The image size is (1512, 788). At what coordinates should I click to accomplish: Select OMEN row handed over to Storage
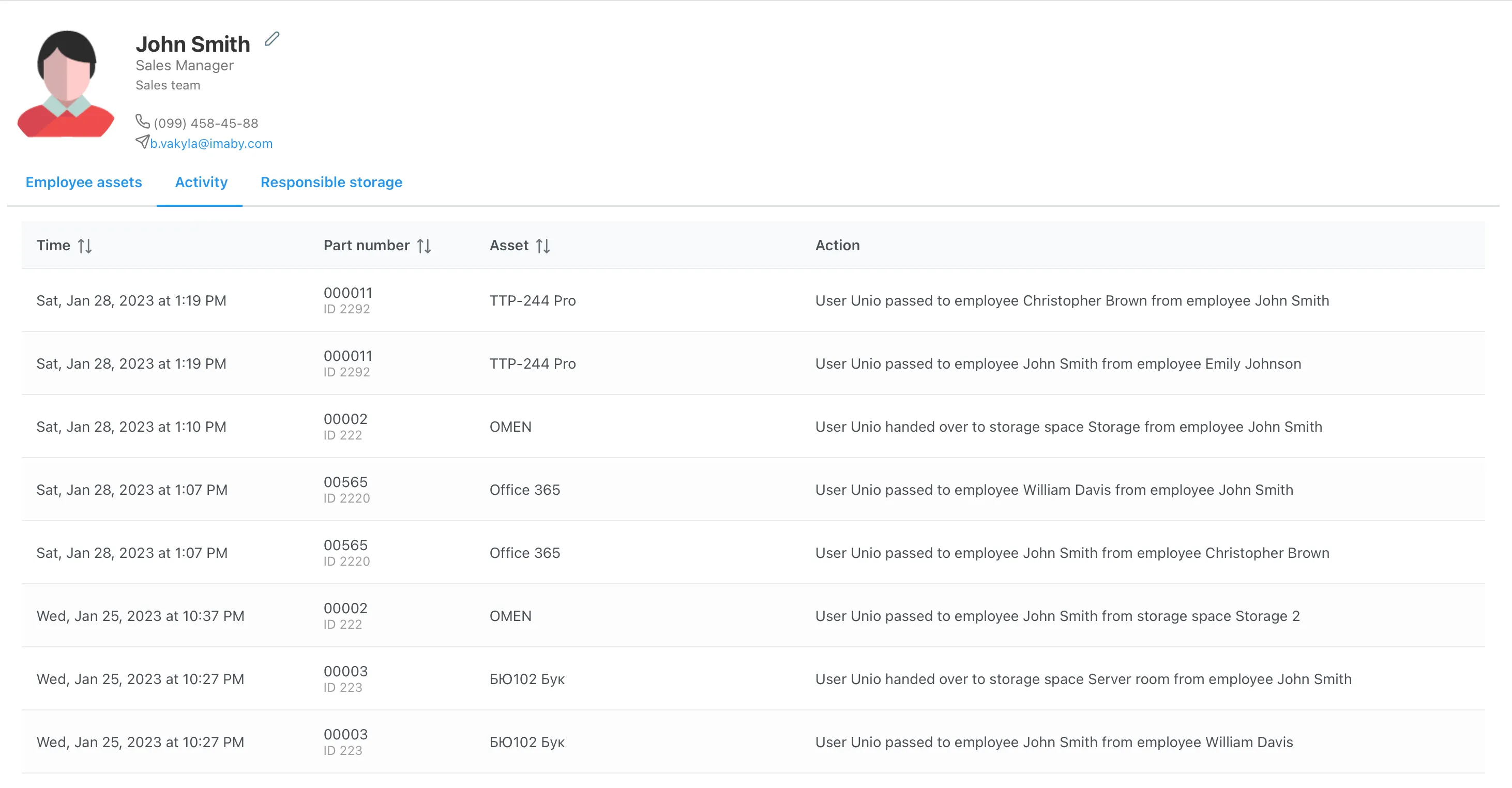click(510, 427)
